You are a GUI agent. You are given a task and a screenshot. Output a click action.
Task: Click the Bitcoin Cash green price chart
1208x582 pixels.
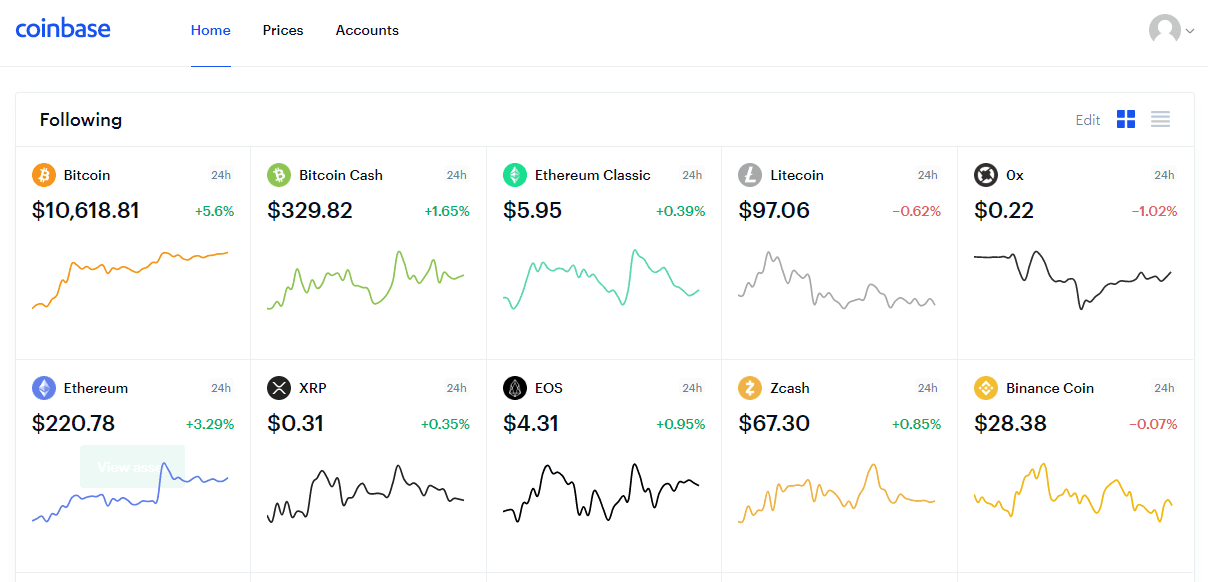coord(365,280)
